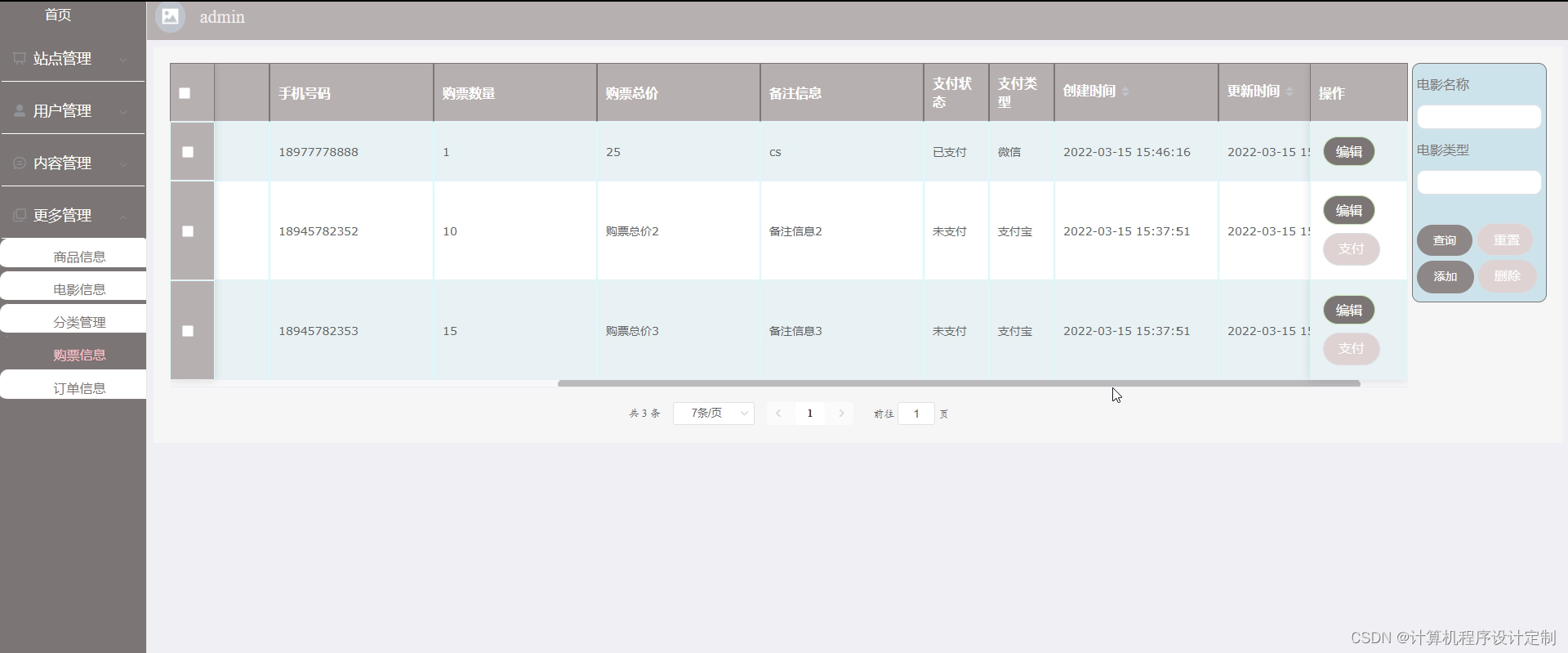The image size is (1568, 653).
Task: Click 编辑 for row 18977778888
Action: [x=1348, y=152]
